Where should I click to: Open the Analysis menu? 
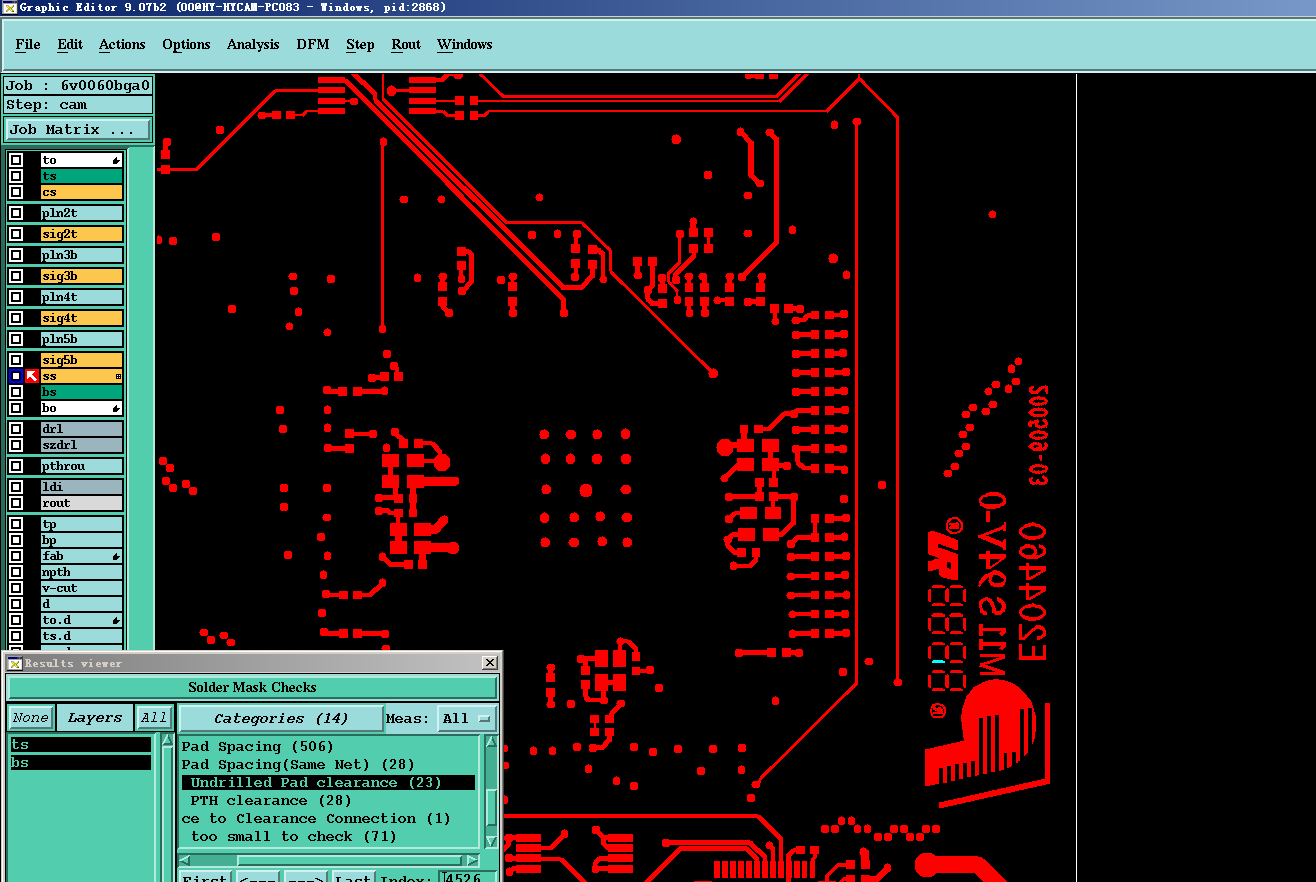tap(253, 44)
